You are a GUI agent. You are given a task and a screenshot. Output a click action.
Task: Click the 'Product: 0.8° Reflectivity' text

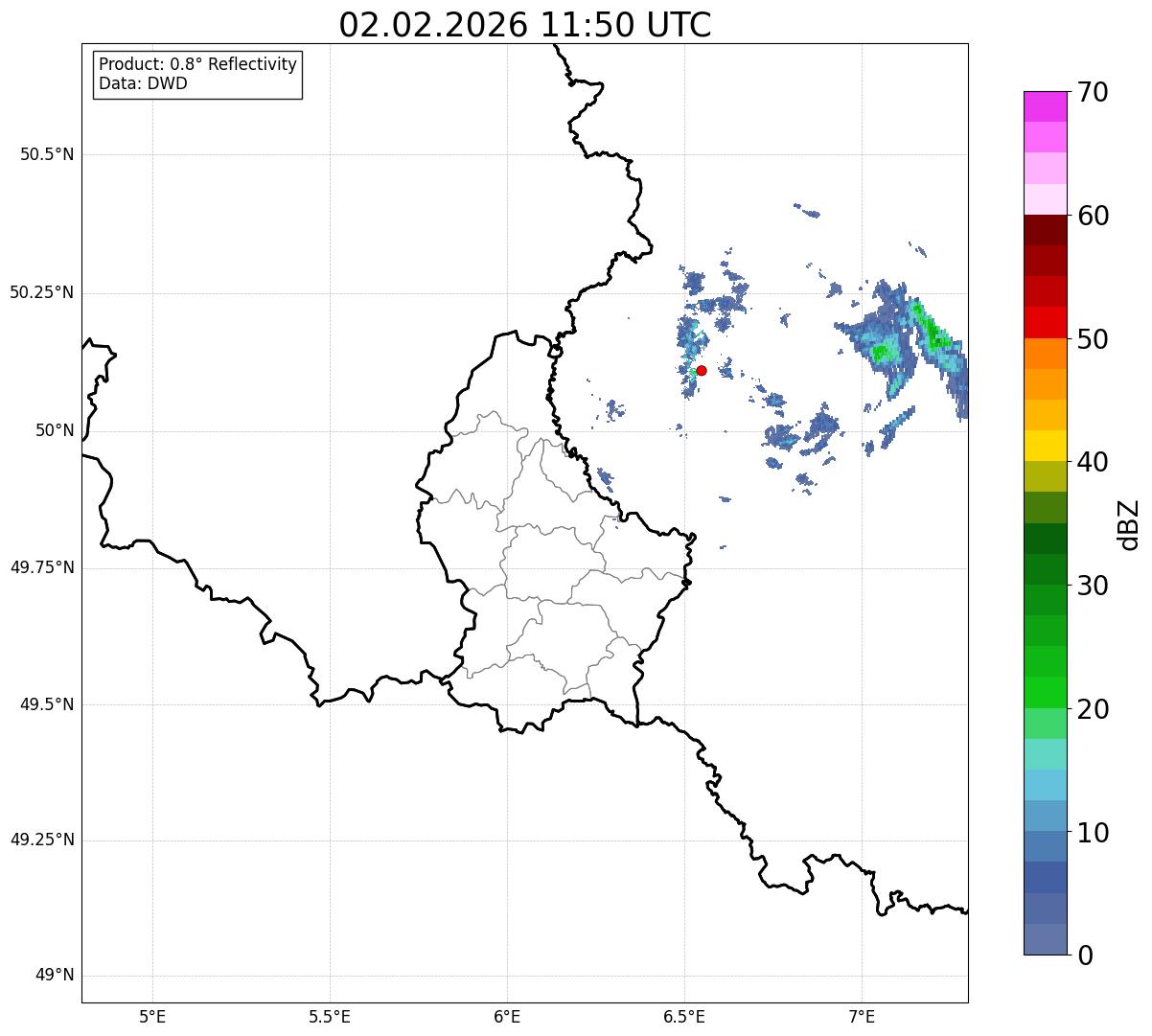198,64
